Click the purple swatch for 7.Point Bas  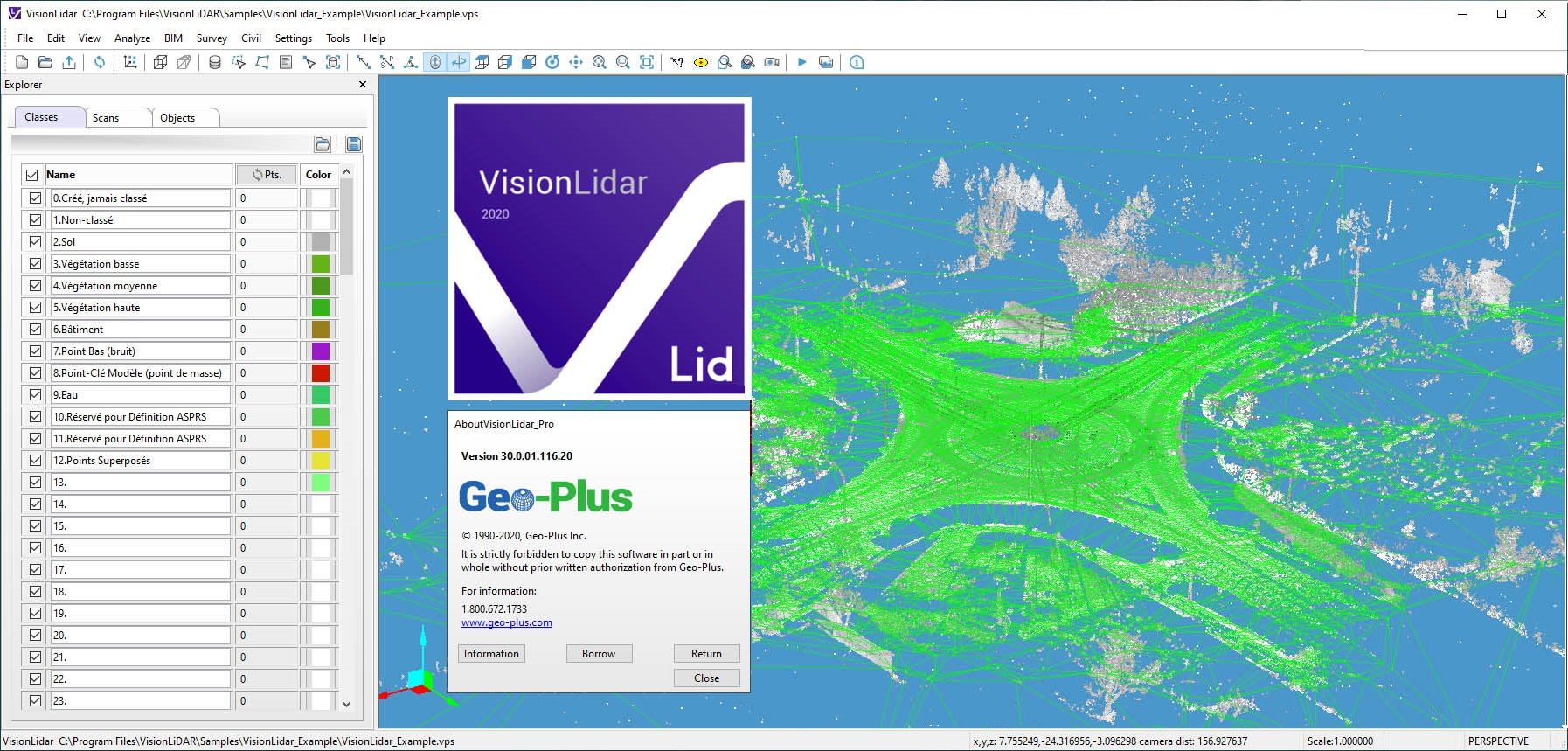tap(321, 351)
